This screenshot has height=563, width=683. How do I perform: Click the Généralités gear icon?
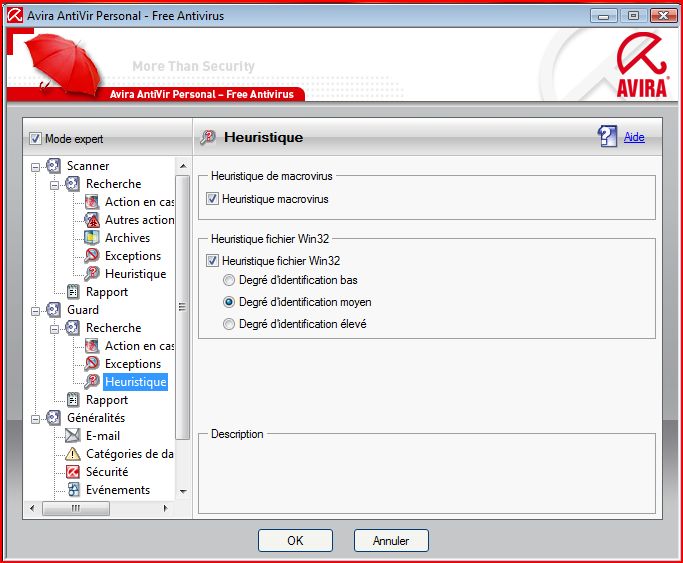pyautogui.click(x=53, y=418)
